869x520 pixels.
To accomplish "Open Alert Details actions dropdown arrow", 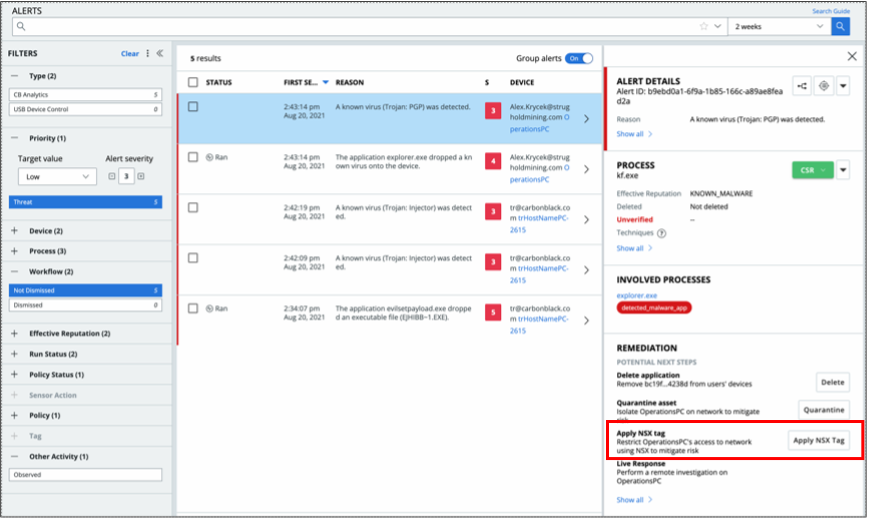I will [843, 86].
